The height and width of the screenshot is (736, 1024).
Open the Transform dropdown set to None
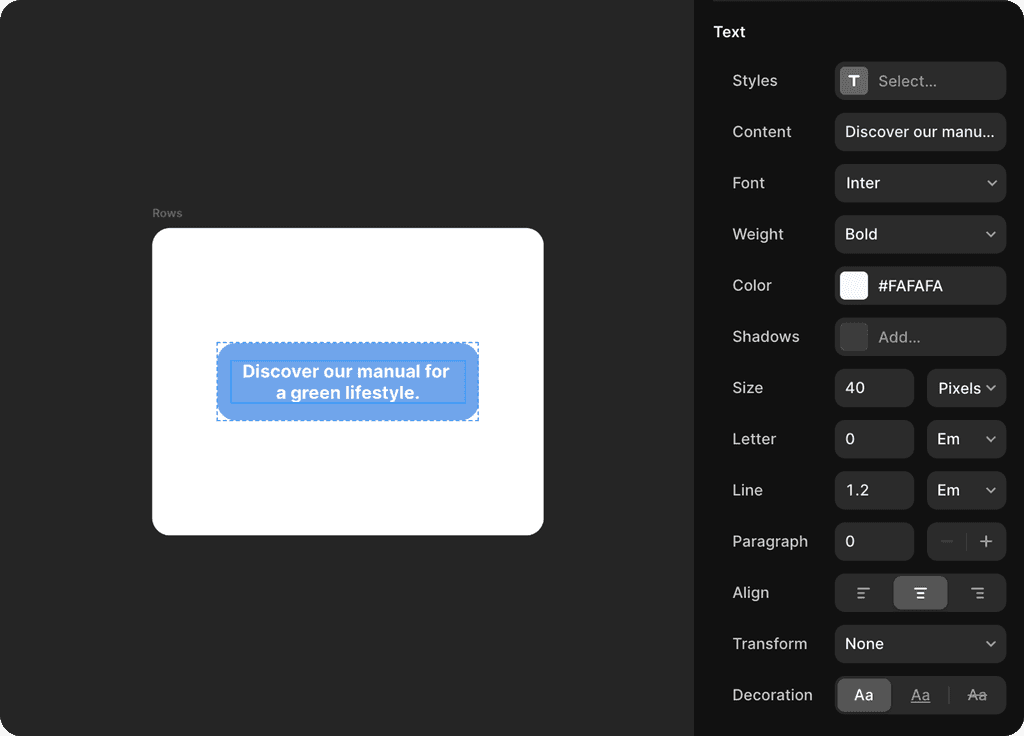tap(919, 644)
